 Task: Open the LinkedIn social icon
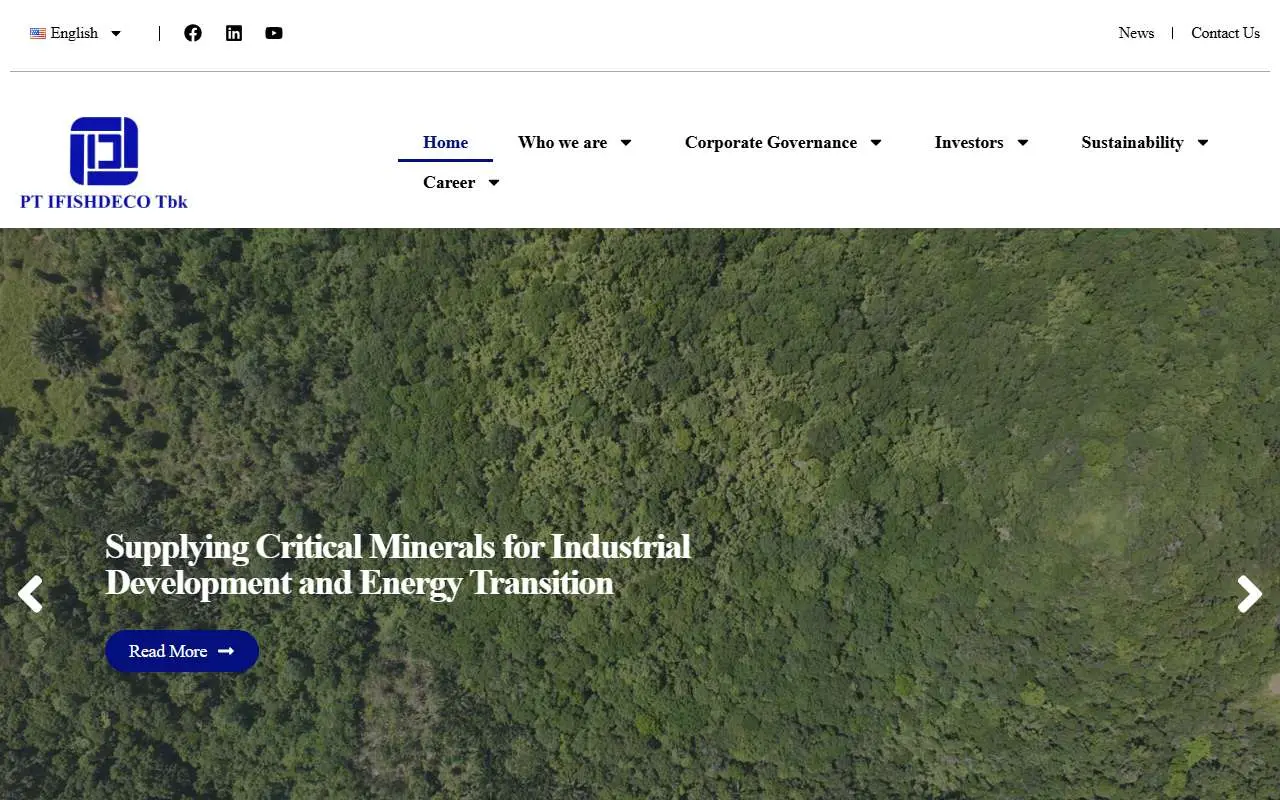pos(234,33)
